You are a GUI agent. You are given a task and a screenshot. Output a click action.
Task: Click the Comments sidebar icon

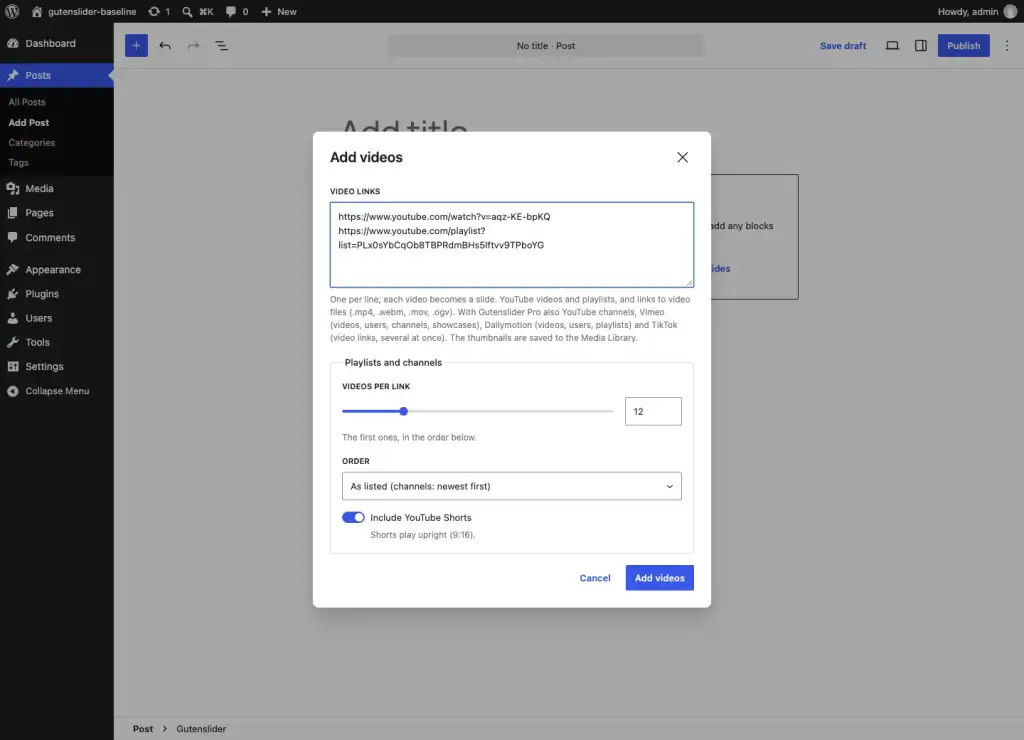(12, 237)
